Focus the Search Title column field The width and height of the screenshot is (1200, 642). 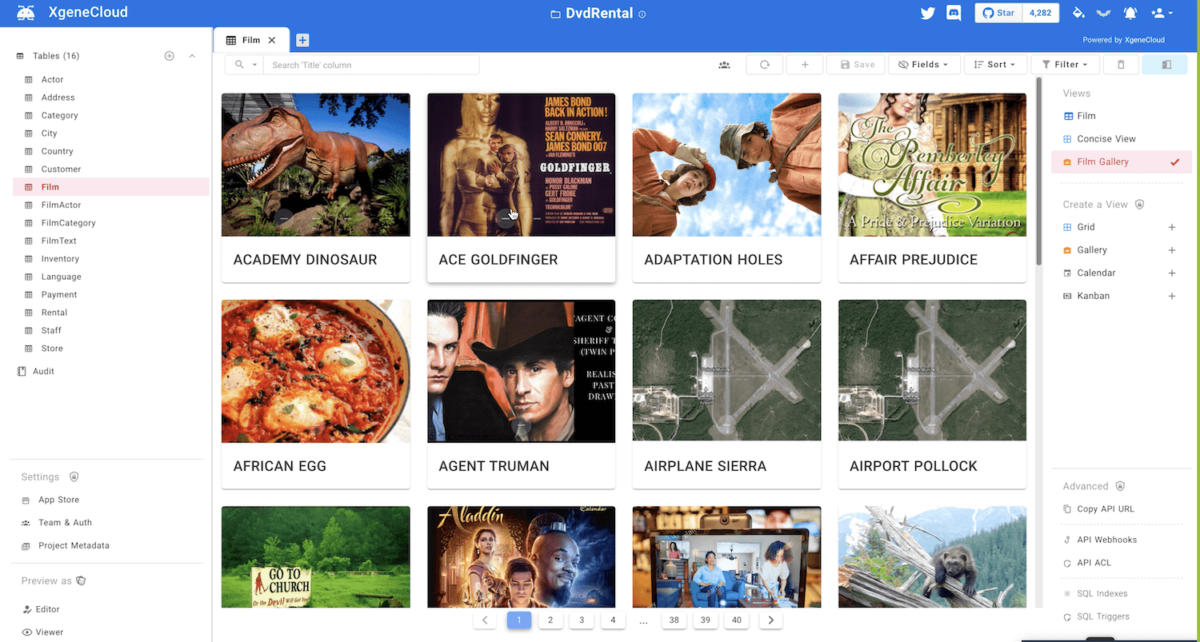[x=371, y=65]
